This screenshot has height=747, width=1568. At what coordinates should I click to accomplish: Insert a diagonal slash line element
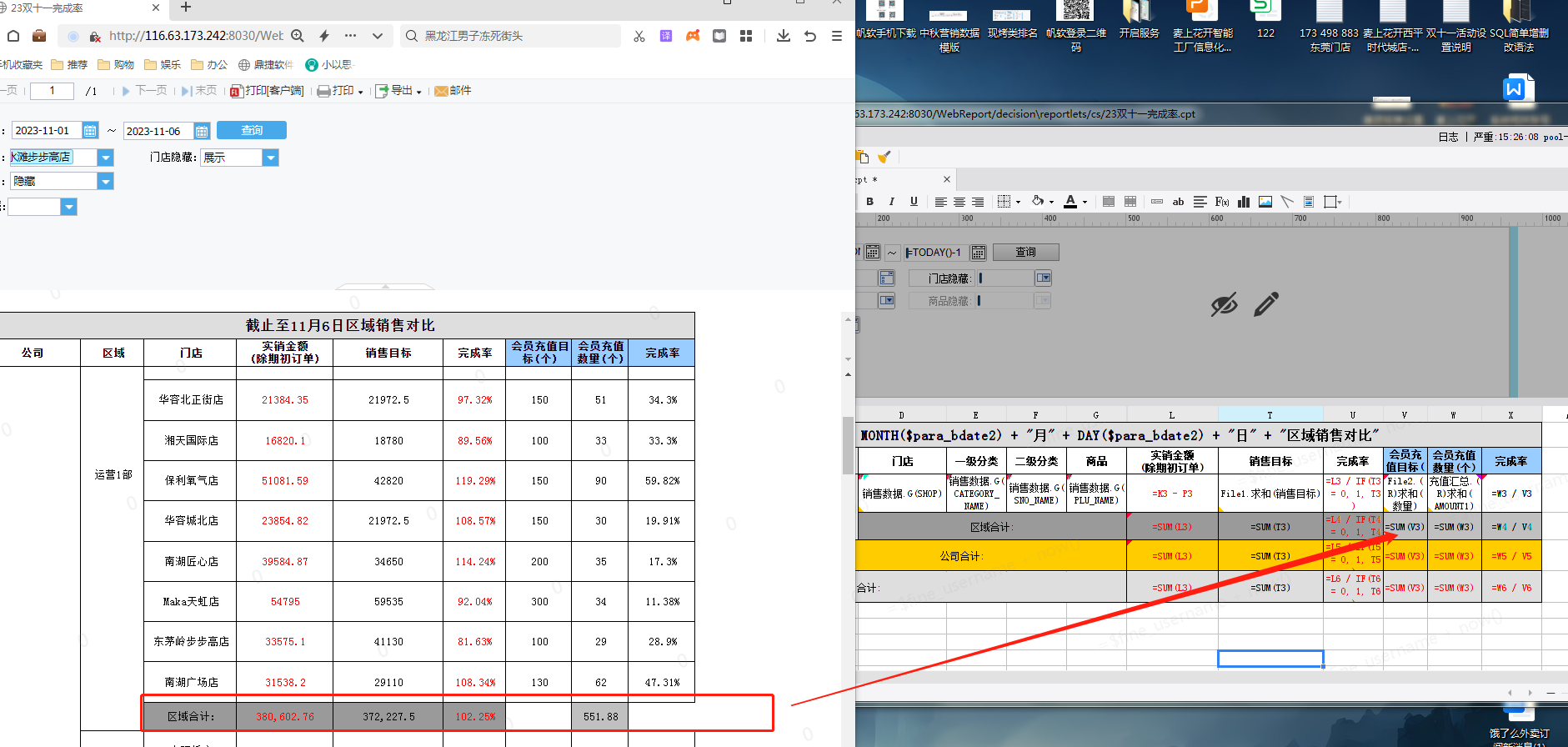[x=1287, y=202]
